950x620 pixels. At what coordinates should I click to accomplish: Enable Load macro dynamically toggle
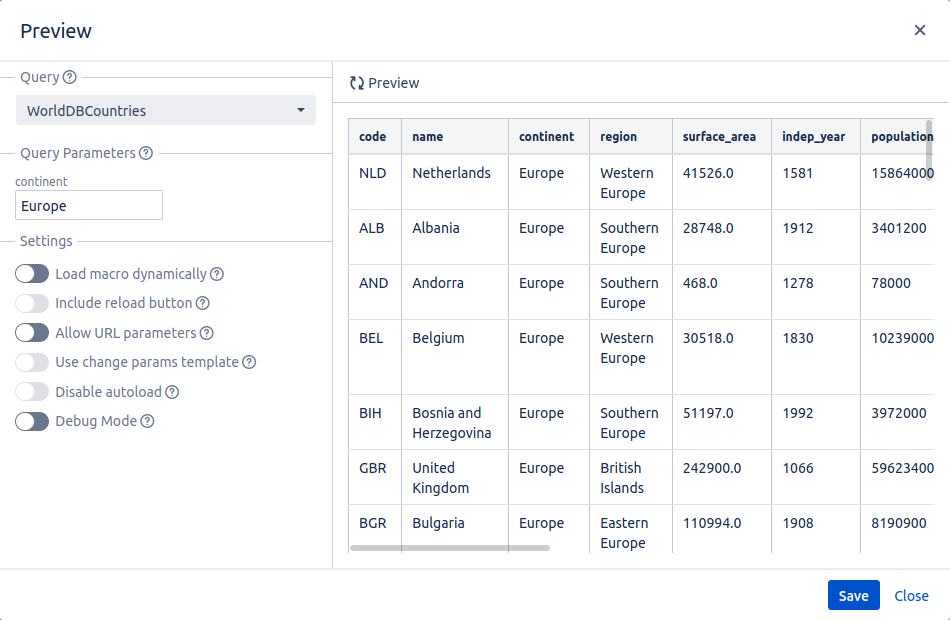tap(32, 274)
